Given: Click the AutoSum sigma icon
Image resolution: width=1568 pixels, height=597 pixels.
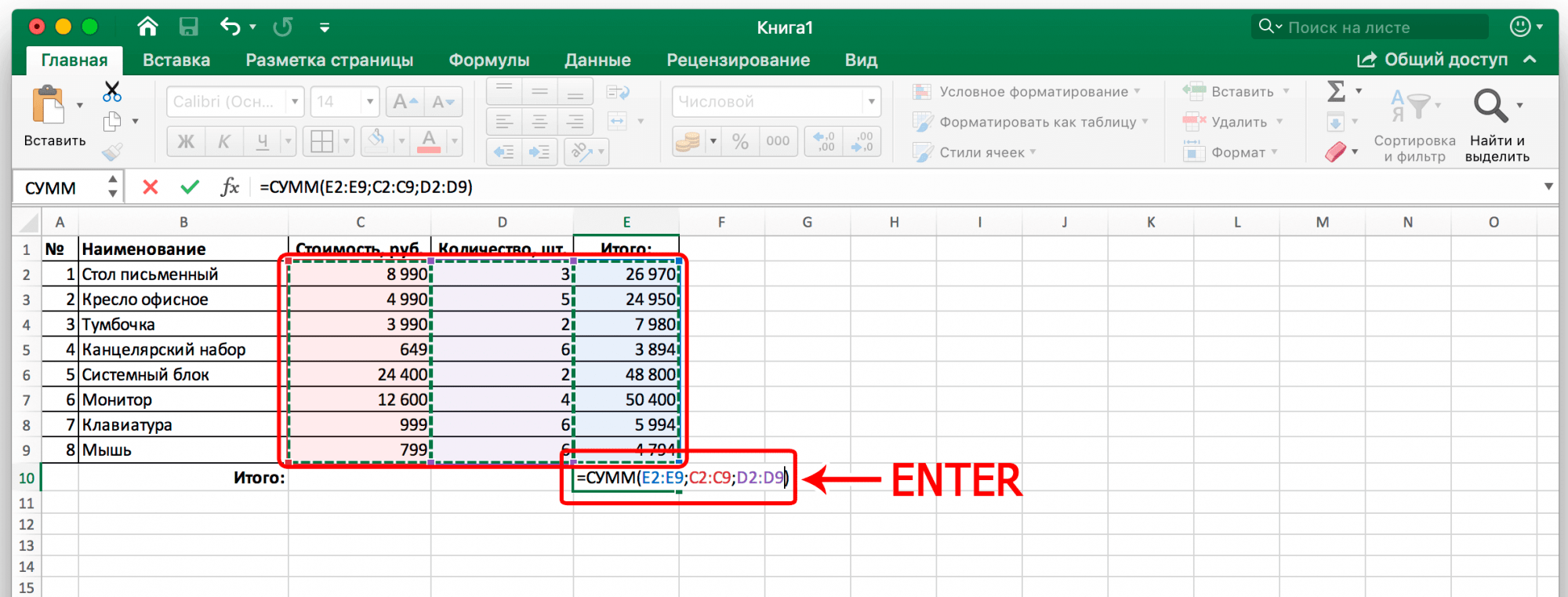Looking at the screenshot, I should pos(1336,92).
